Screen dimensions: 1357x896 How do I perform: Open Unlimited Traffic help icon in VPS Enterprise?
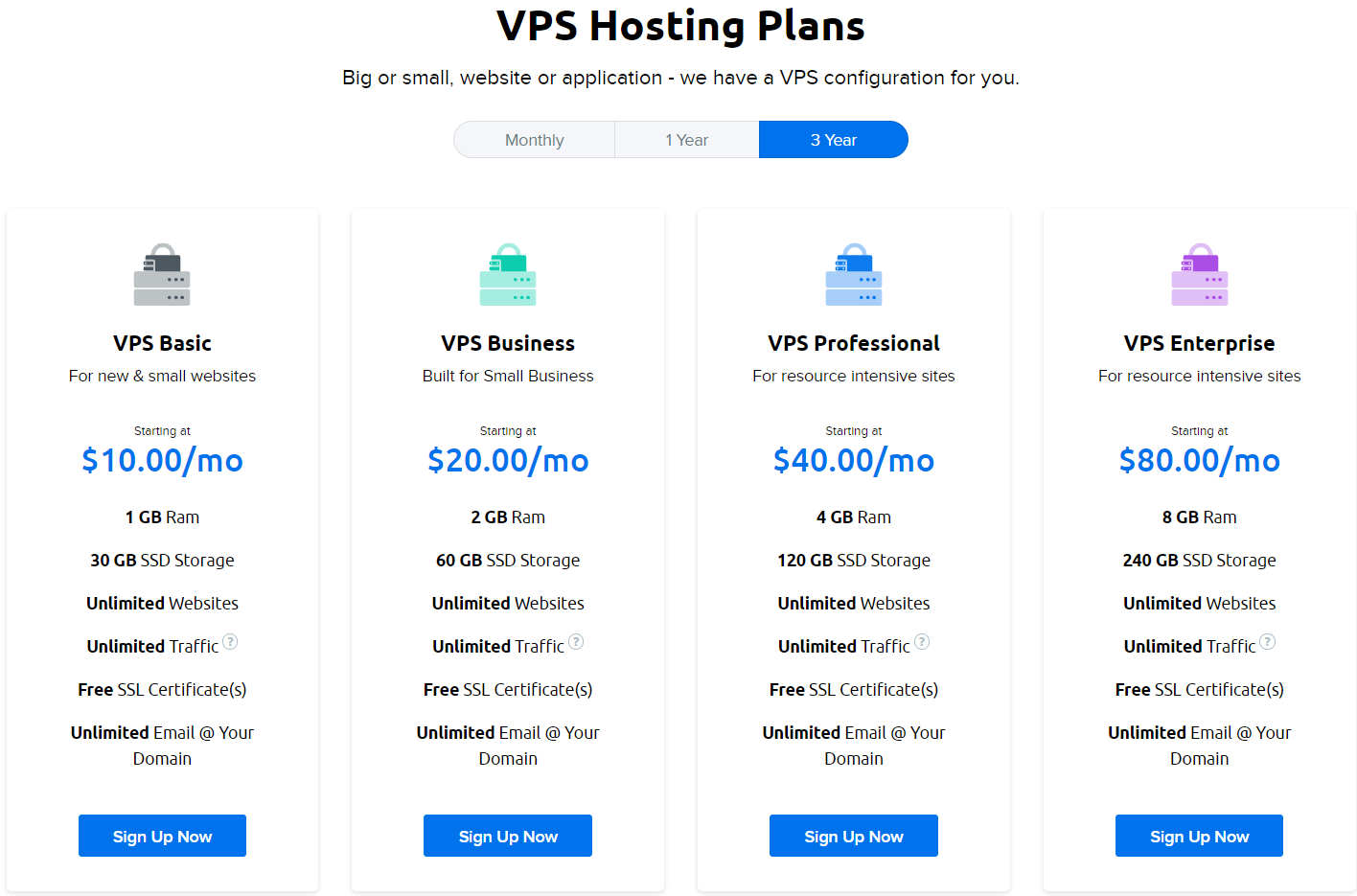click(x=1267, y=642)
